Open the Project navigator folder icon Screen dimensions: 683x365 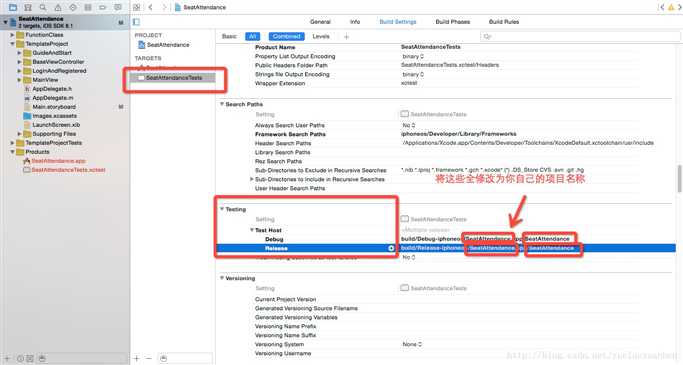13,7
